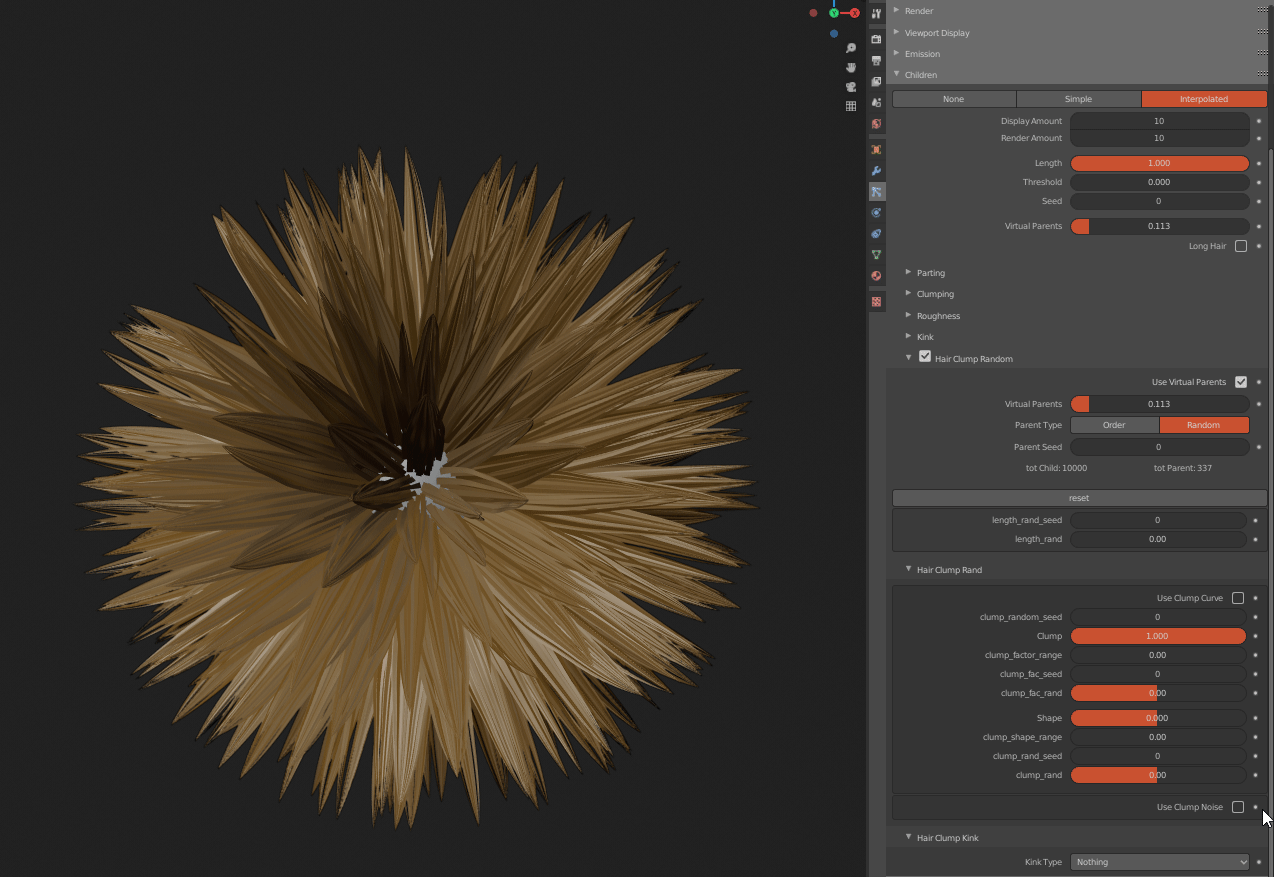
Task: Open the Render properties tab icon
Action: tap(876, 39)
